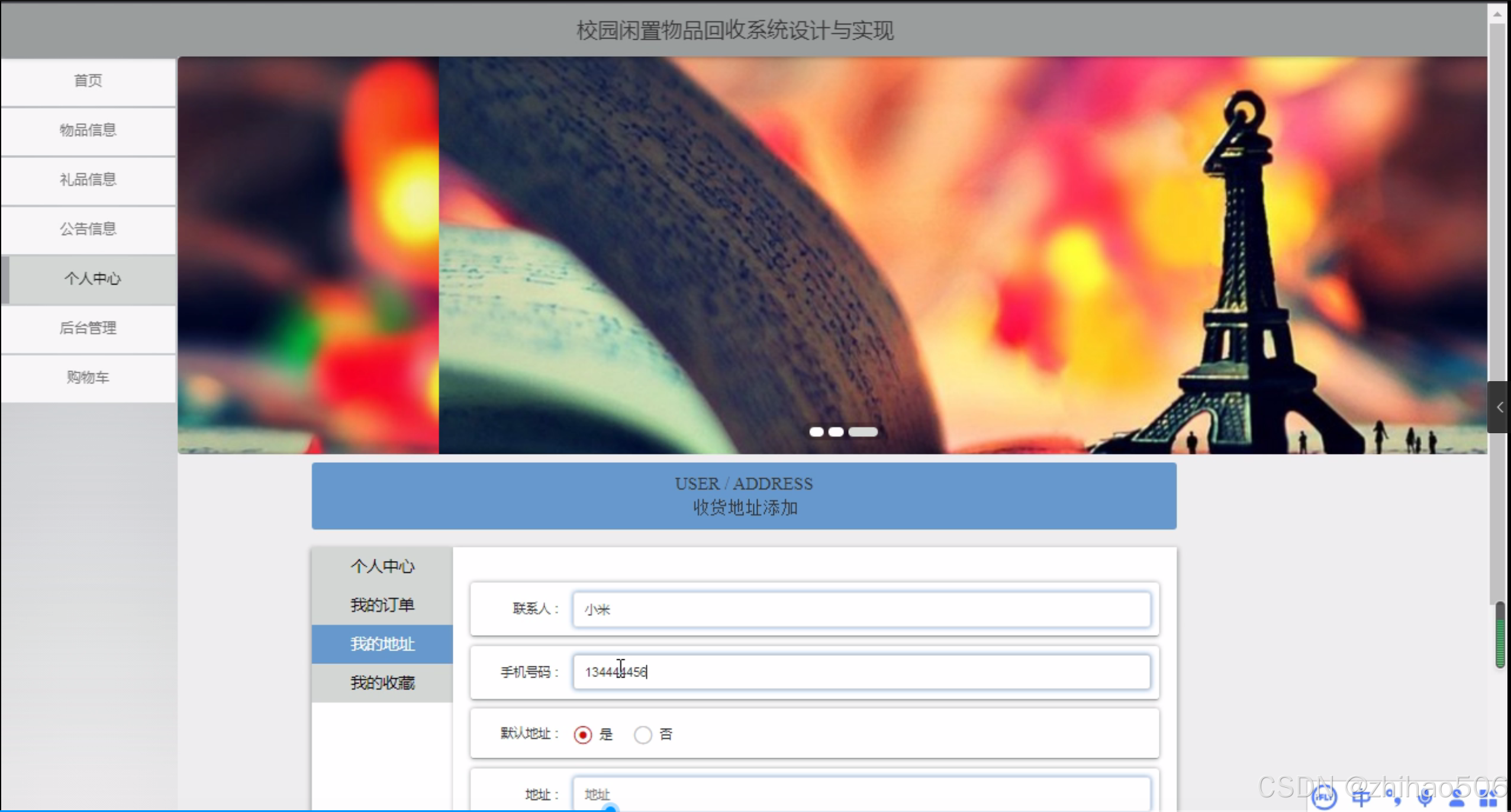Screen dimensions: 1511x812
Task: Open 购物车 in the left navigation
Action: pyautogui.click(x=88, y=378)
